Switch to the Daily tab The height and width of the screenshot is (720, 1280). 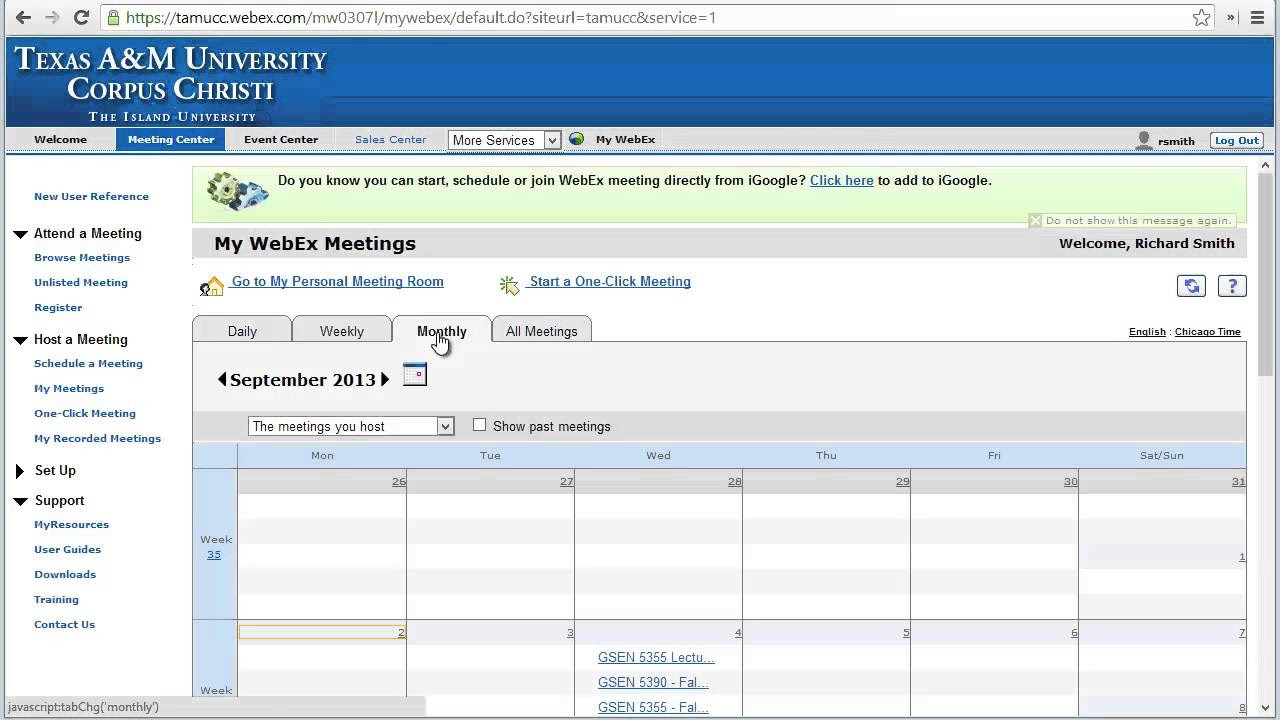tap(242, 331)
